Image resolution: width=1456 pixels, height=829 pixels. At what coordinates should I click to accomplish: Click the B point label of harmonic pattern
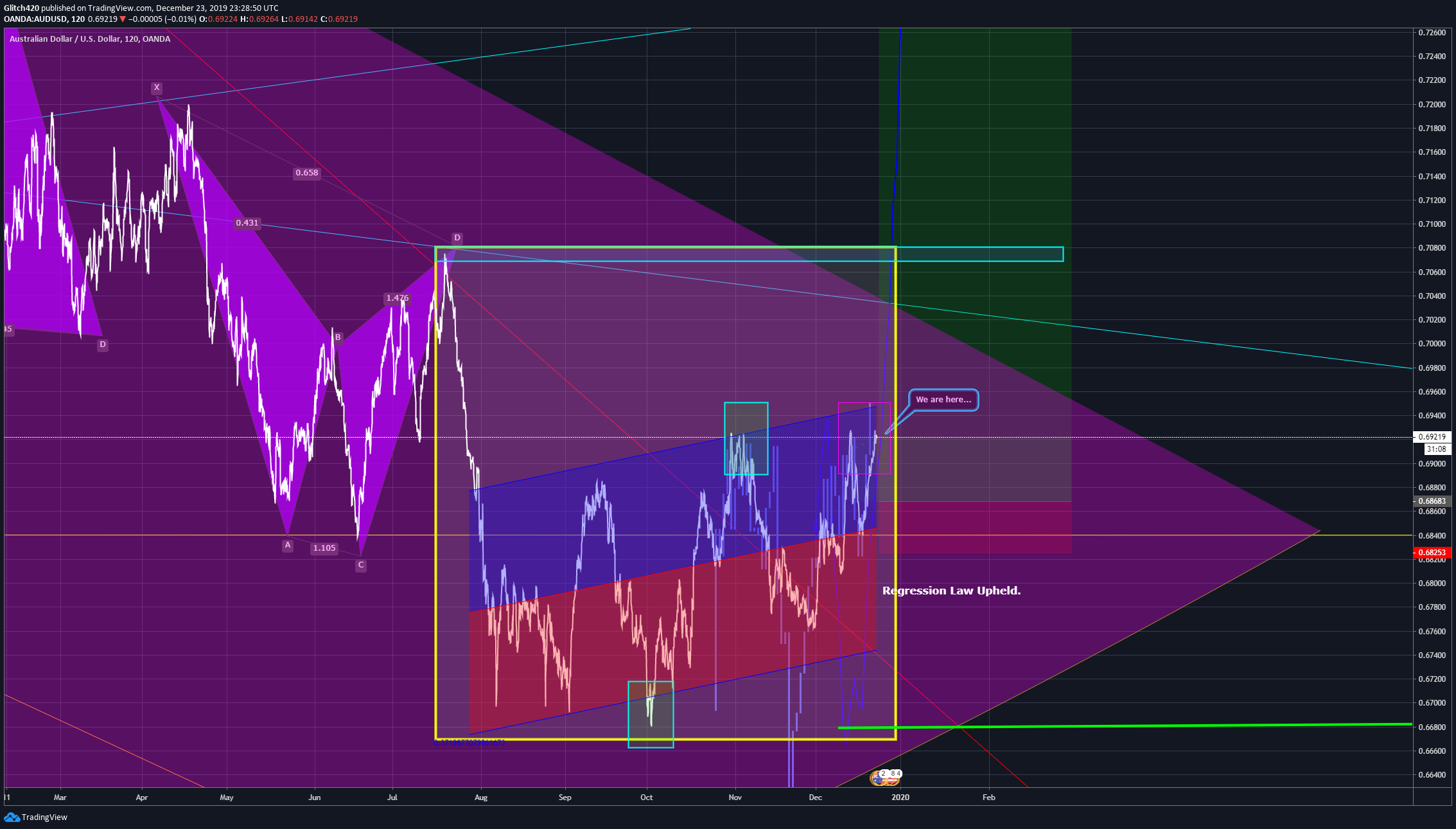point(338,337)
